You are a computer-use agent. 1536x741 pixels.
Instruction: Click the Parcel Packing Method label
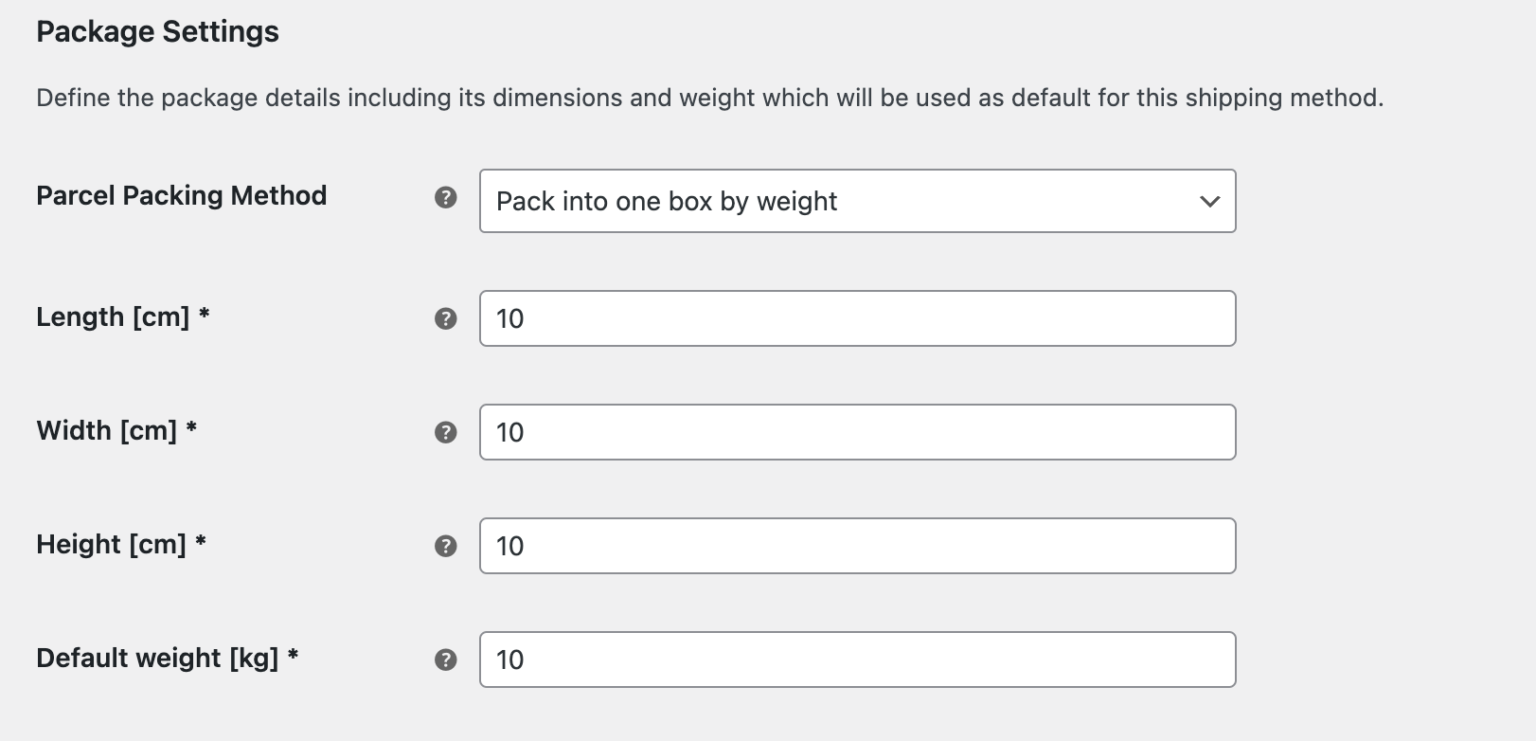pos(181,195)
